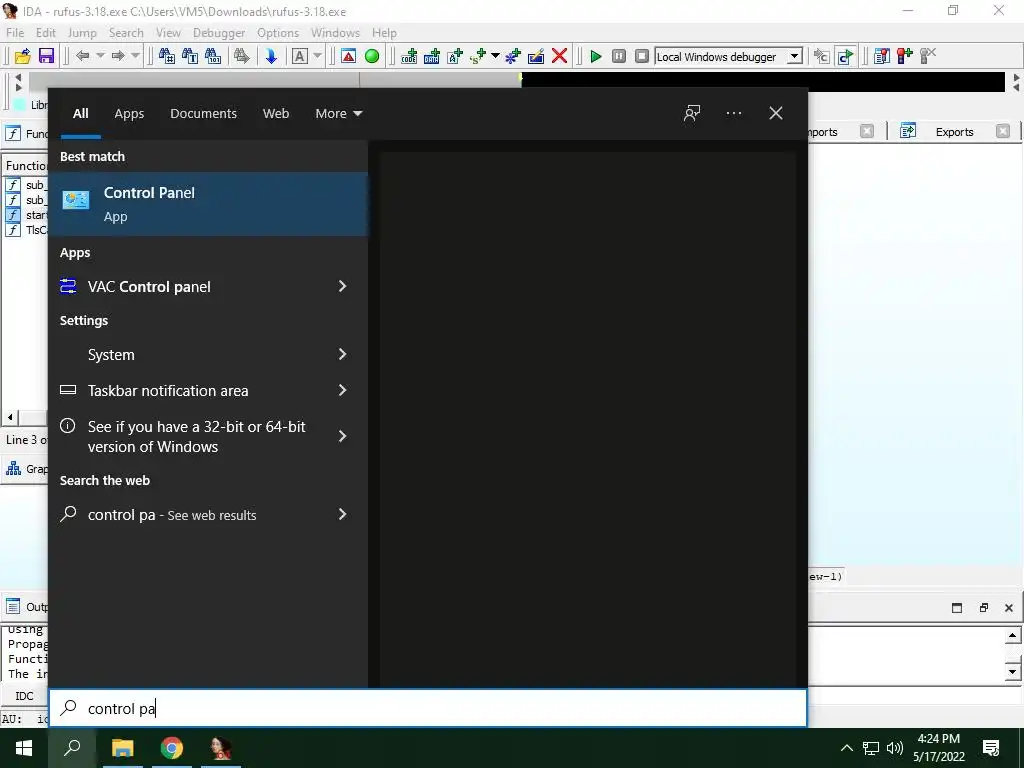
Task: Expand the System result chevron
Action: [x=342, y=354]
